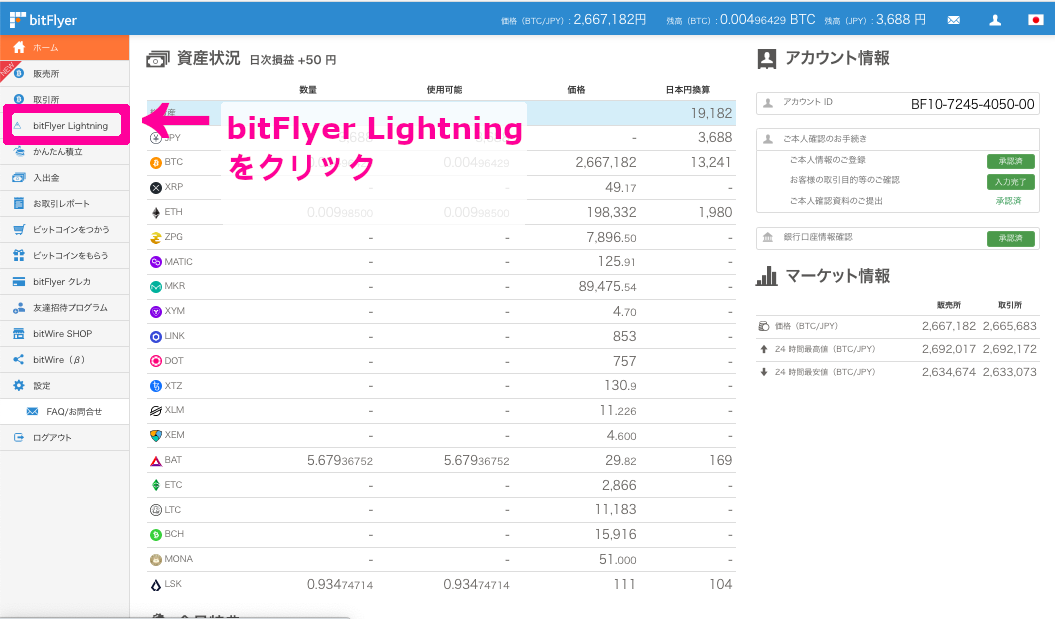This screenshot has width=1055, height=619.
Task: Click the LINK coin icon
Action: pyautogui.click(x=155, y=336)
